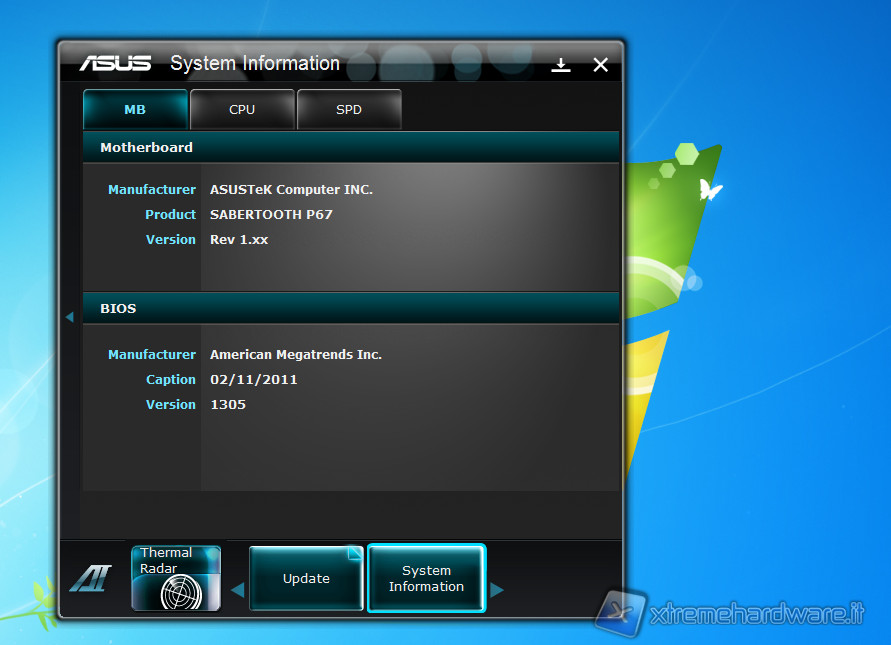Close the ASUS System Information window
Screen dimensions: 891x645
coord(600,65)
